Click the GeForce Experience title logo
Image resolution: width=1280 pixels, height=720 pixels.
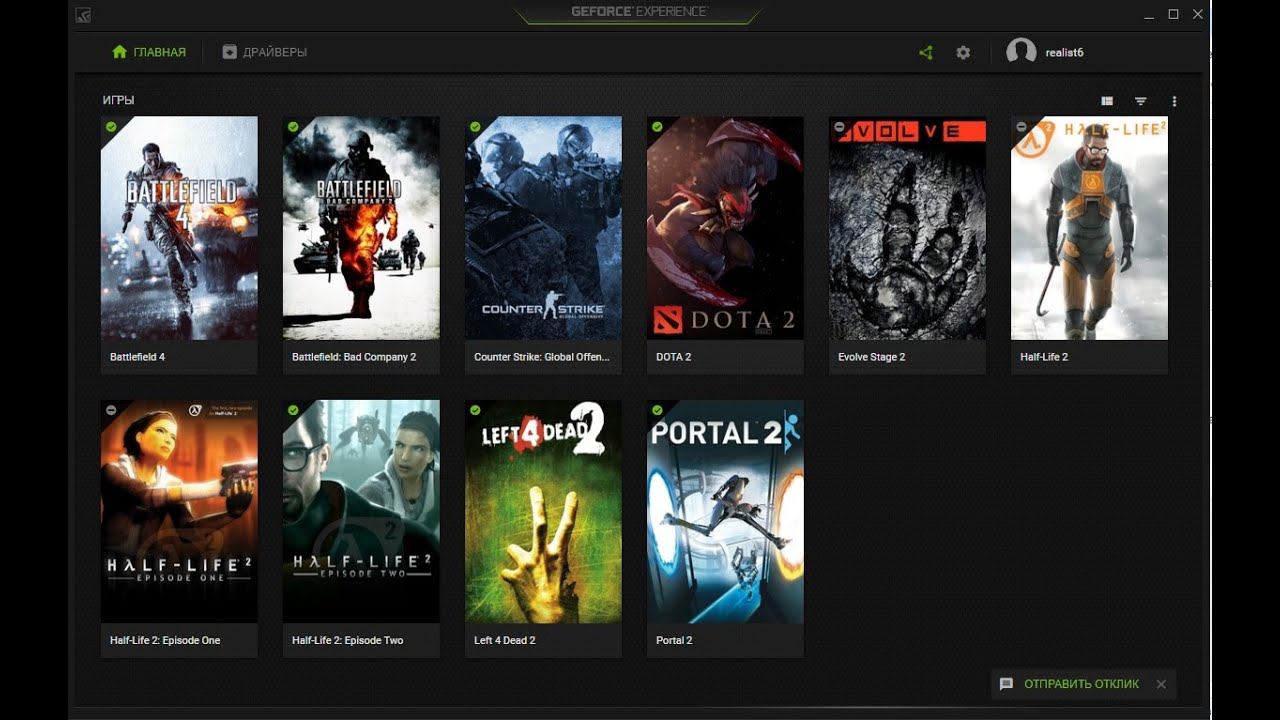[x=640, y=12]
